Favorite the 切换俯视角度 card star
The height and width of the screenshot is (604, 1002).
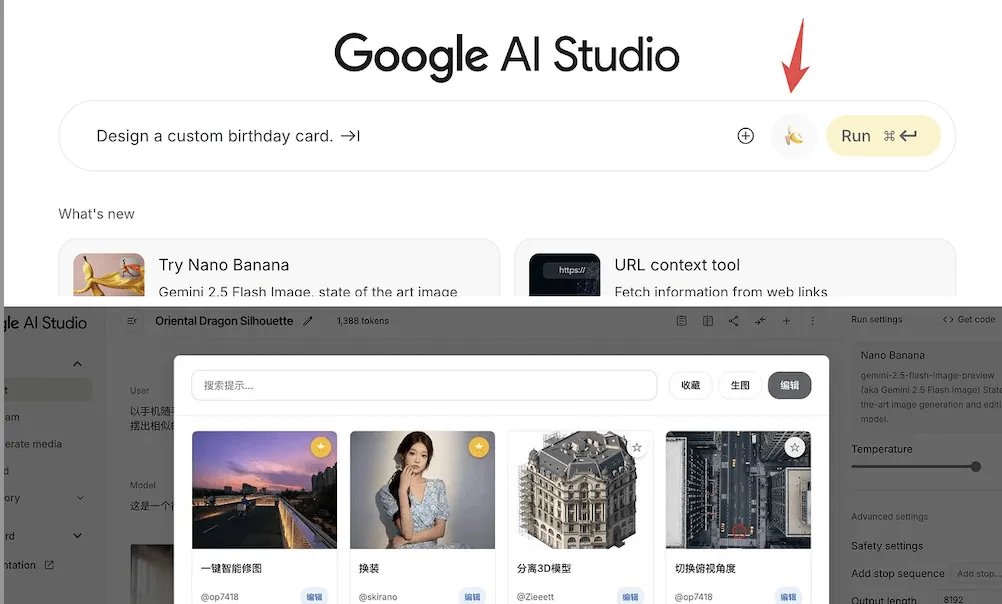pyautogui.click(x=794, y=447)
